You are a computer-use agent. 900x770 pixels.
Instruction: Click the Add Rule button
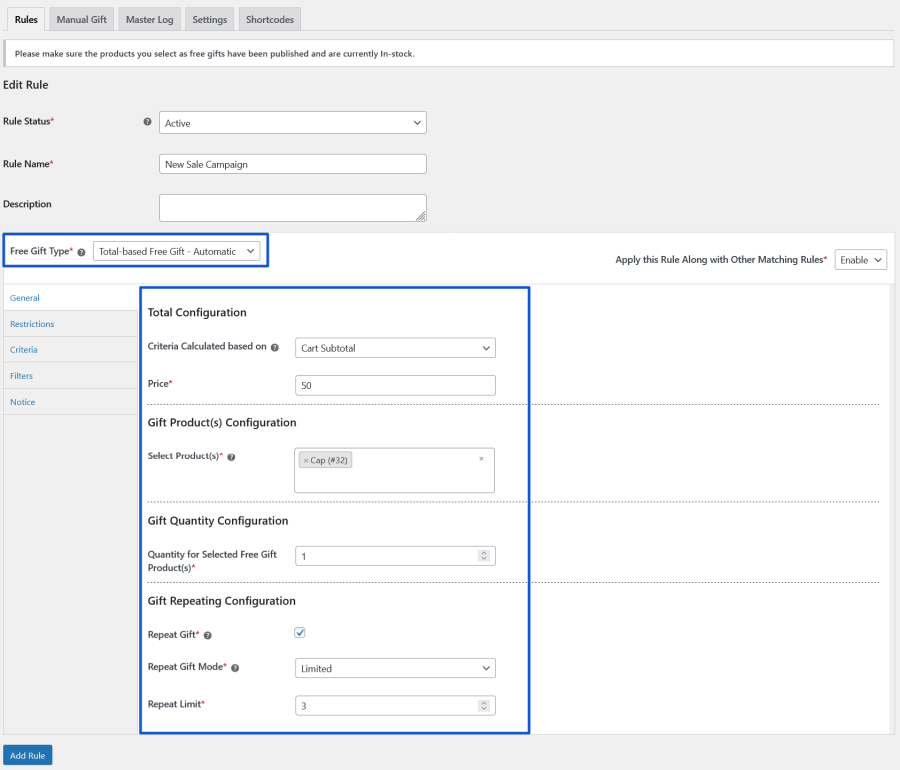(x=28, y=755)
